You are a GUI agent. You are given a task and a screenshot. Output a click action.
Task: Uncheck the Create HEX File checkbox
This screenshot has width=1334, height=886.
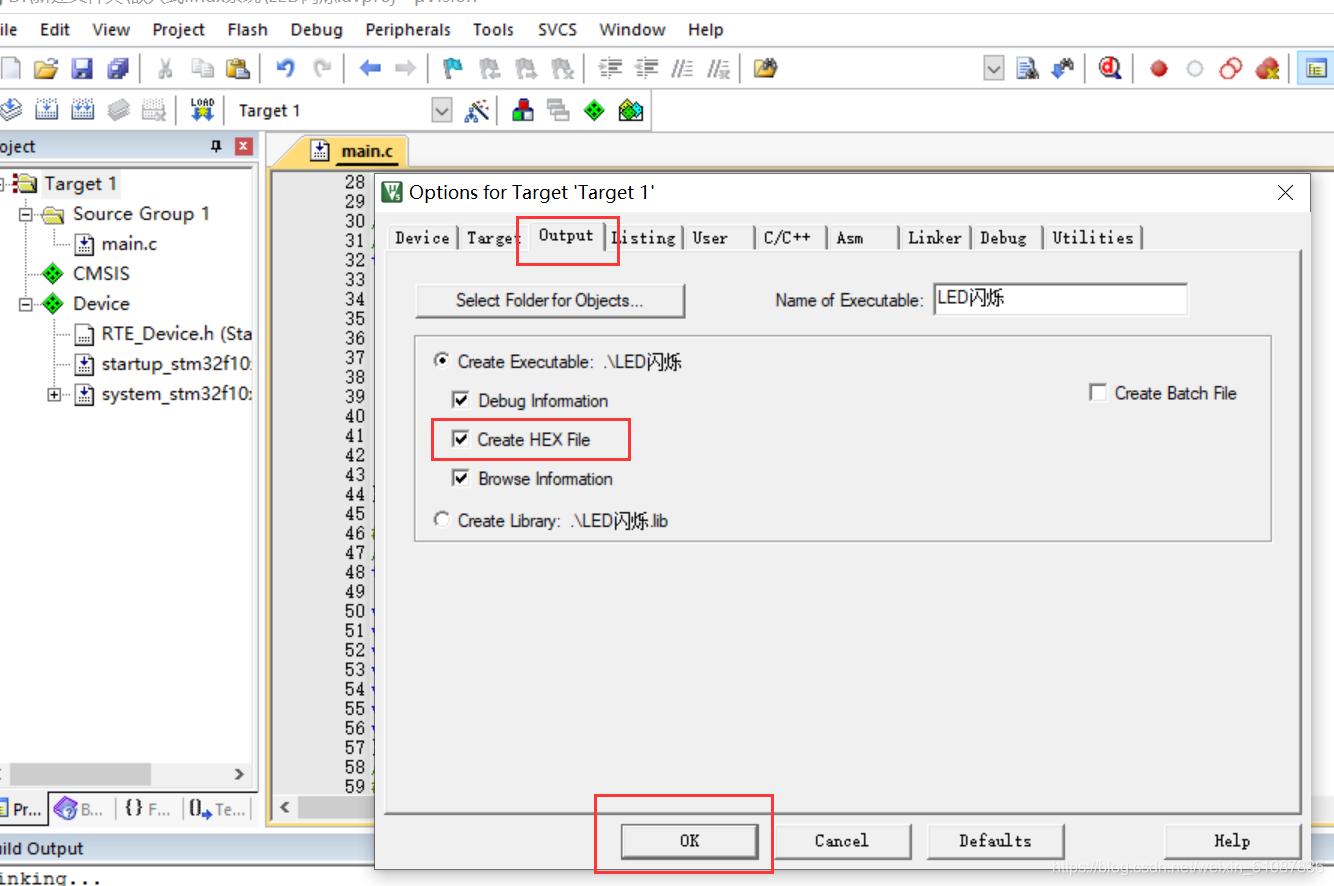[461, 439]
